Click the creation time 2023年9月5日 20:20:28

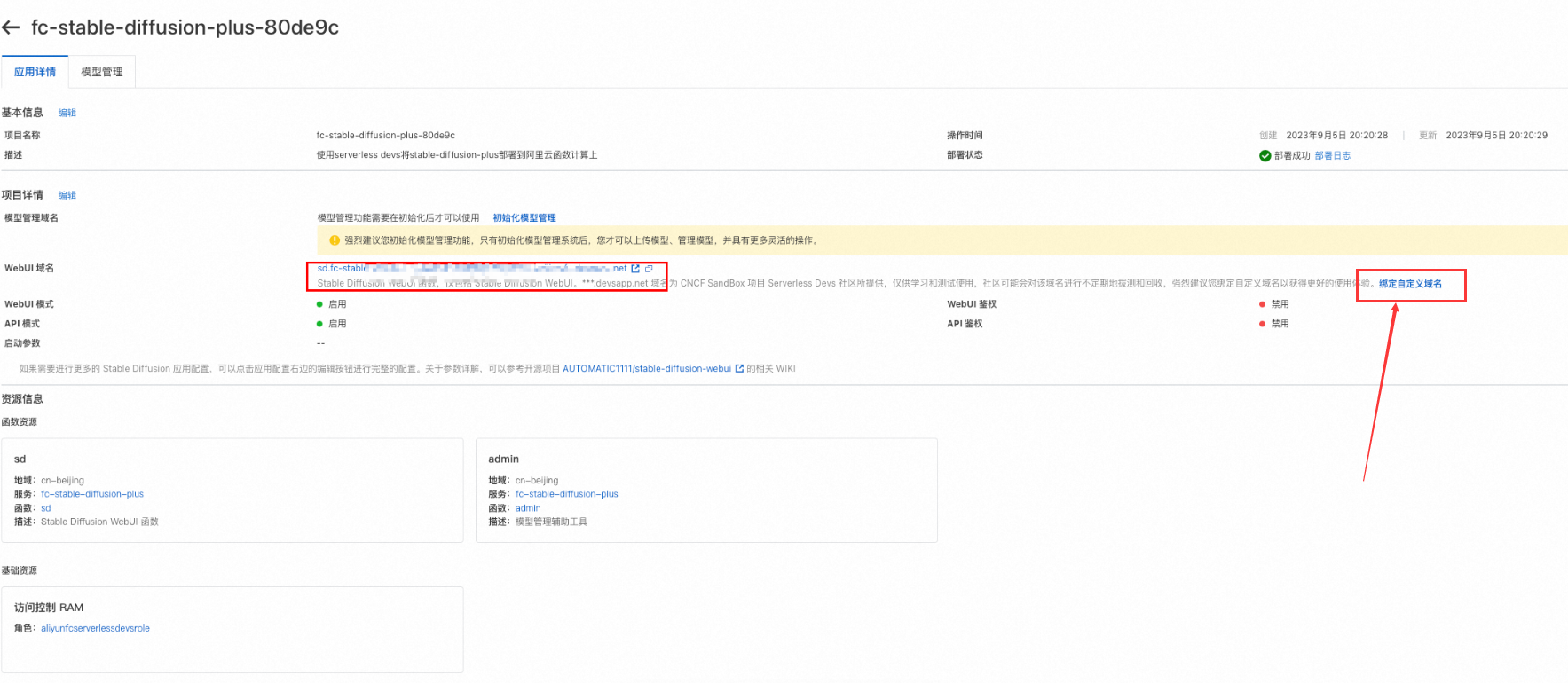pyautogui.click(x=1337, y=136)
